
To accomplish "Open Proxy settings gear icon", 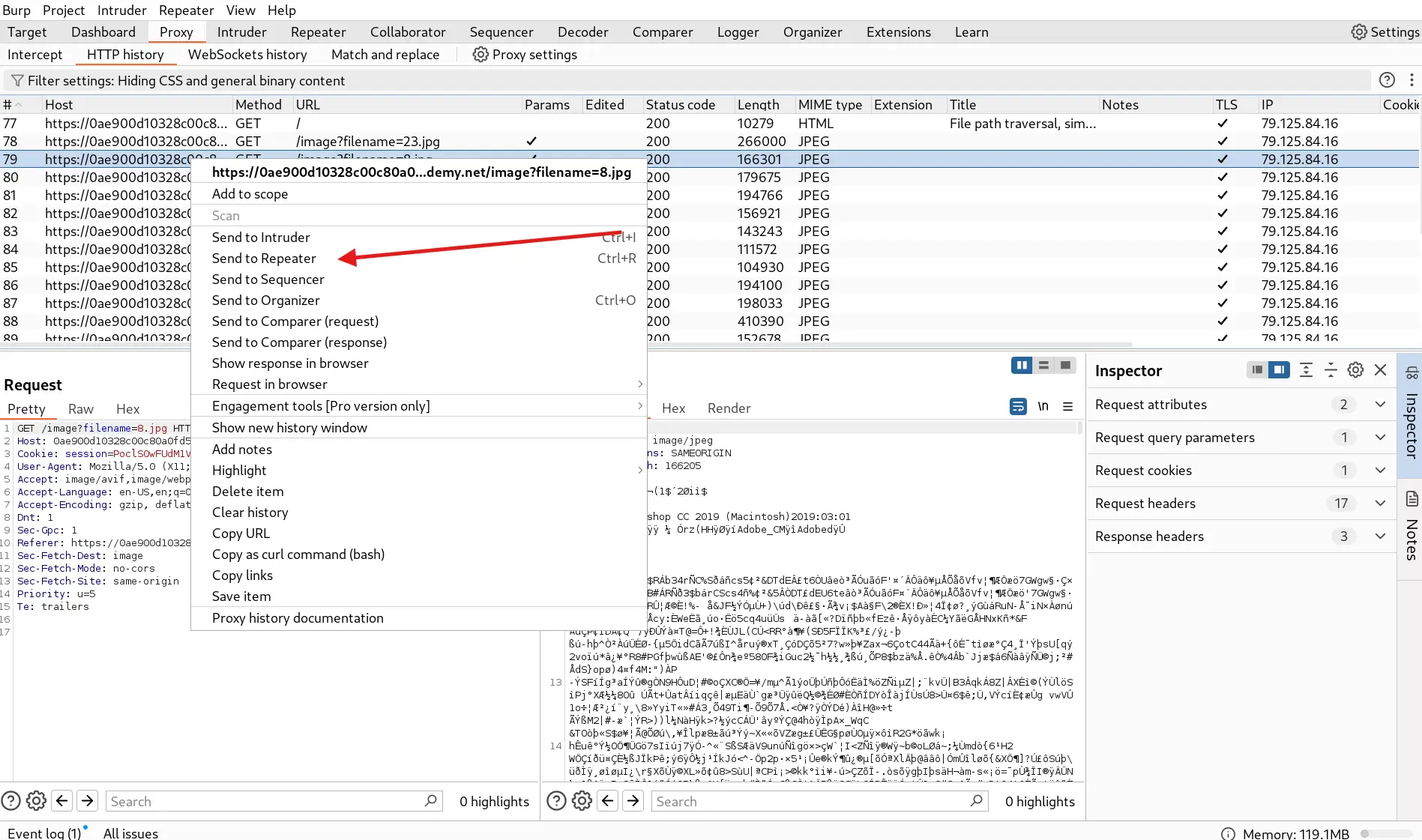I will coord(480,55).
